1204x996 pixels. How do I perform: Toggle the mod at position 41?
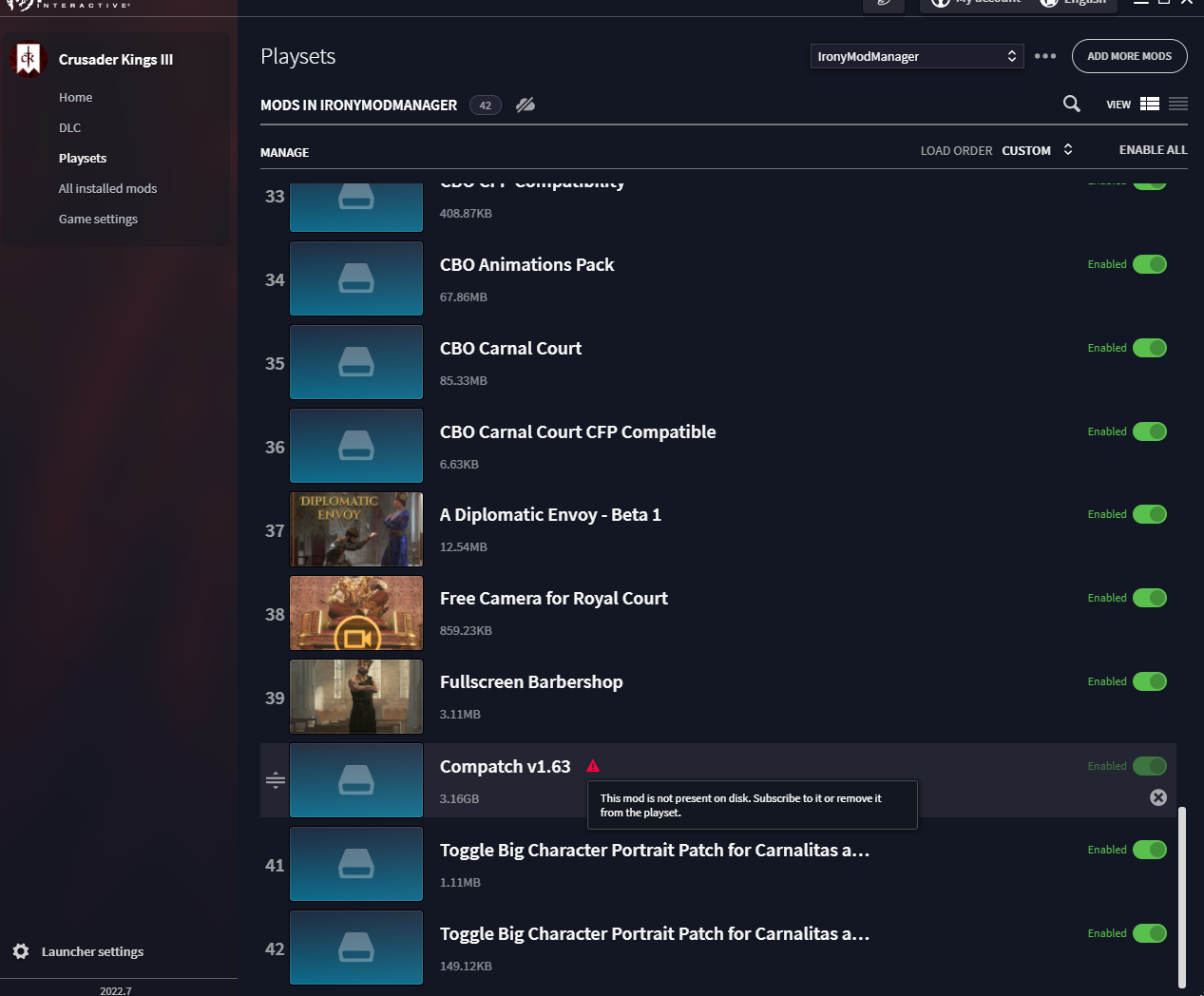[x=1150, y=850]
